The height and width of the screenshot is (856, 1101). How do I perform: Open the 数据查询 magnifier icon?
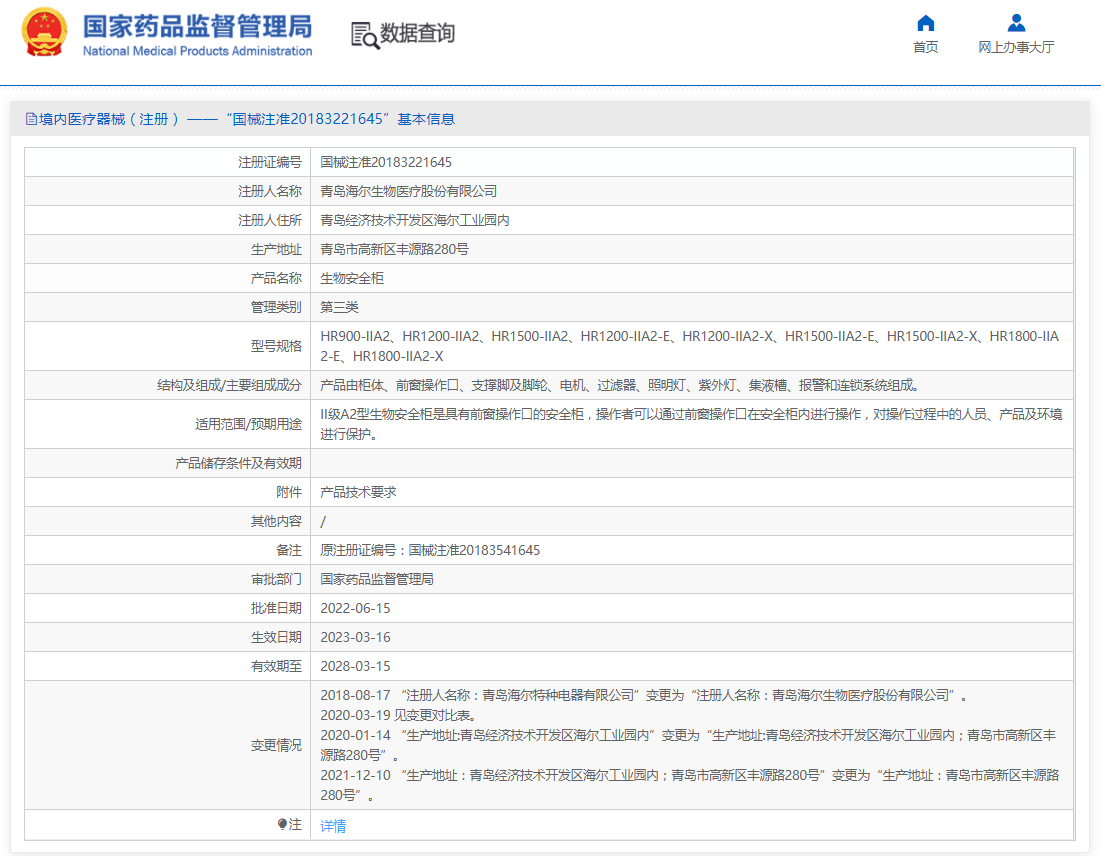coord(365,35)
